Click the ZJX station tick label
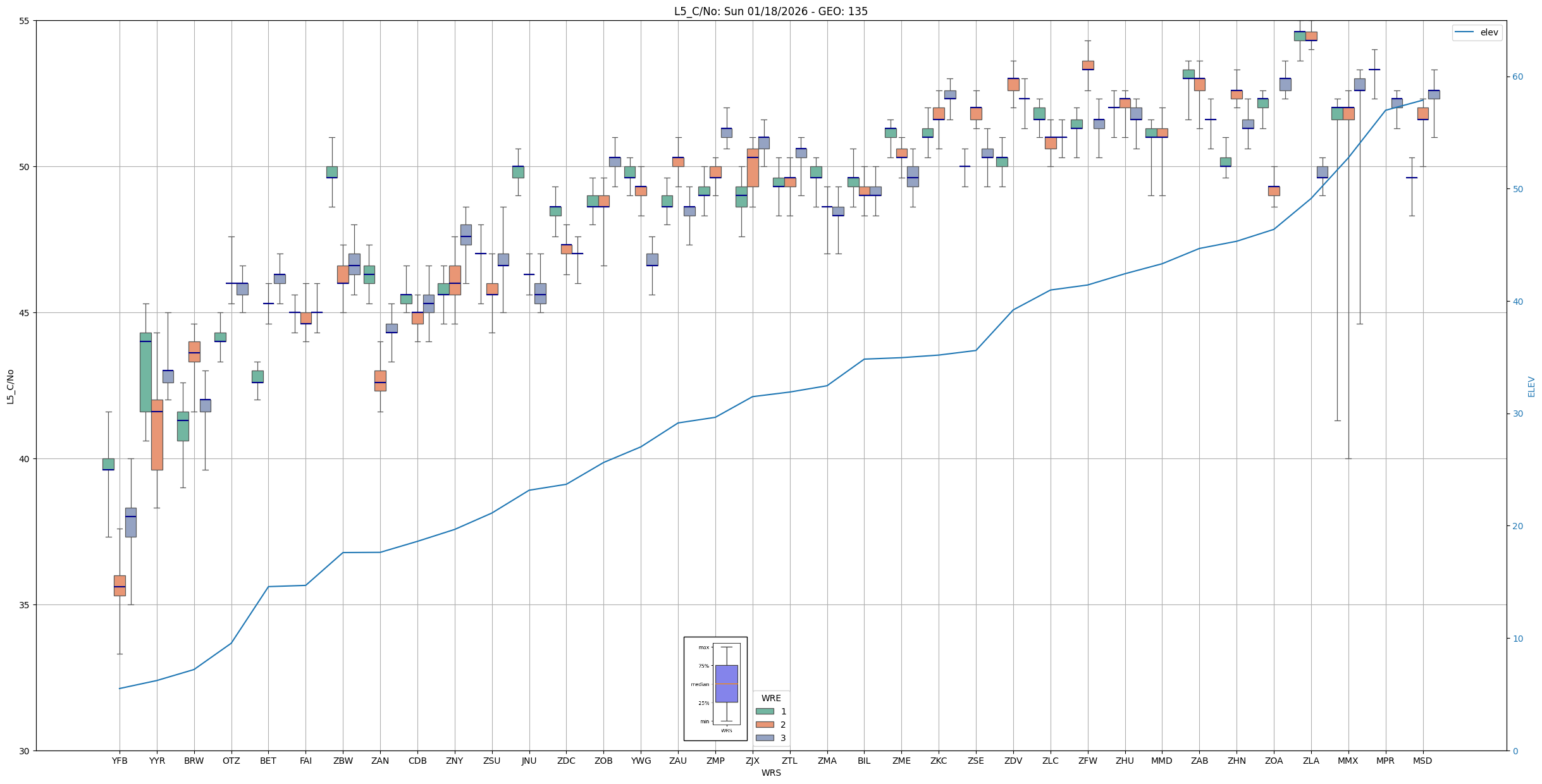The height and width of the screenshot is (784, 1542). click(752, 761)
